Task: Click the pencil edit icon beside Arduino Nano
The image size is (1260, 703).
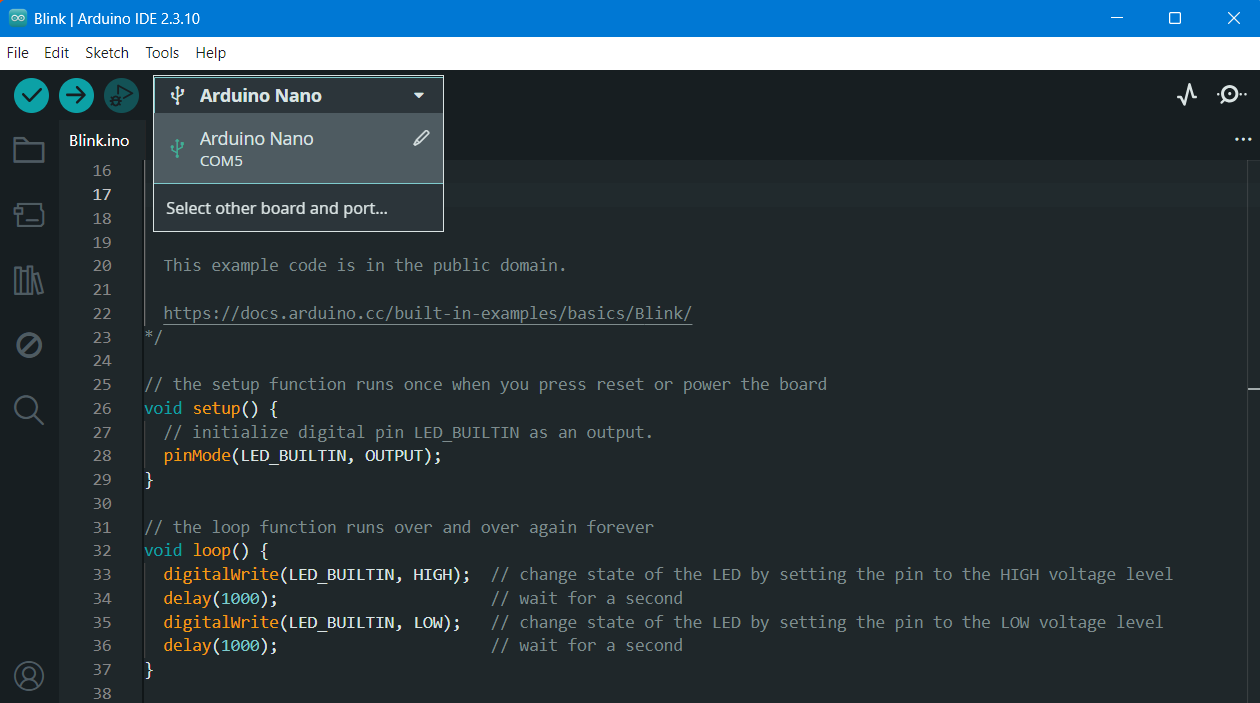Action: pyautogui.click(x=421, y=138)
